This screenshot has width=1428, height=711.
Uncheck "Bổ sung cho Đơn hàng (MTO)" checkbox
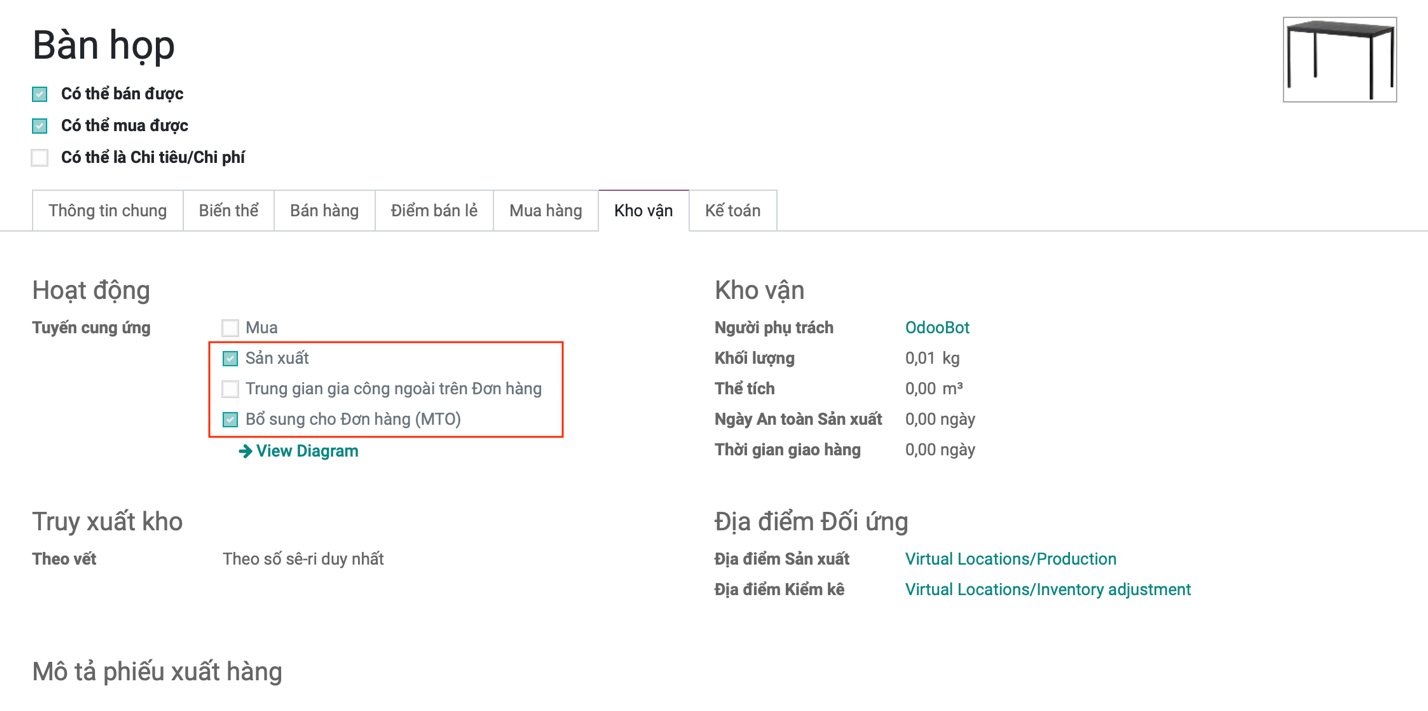click(230, 420)
